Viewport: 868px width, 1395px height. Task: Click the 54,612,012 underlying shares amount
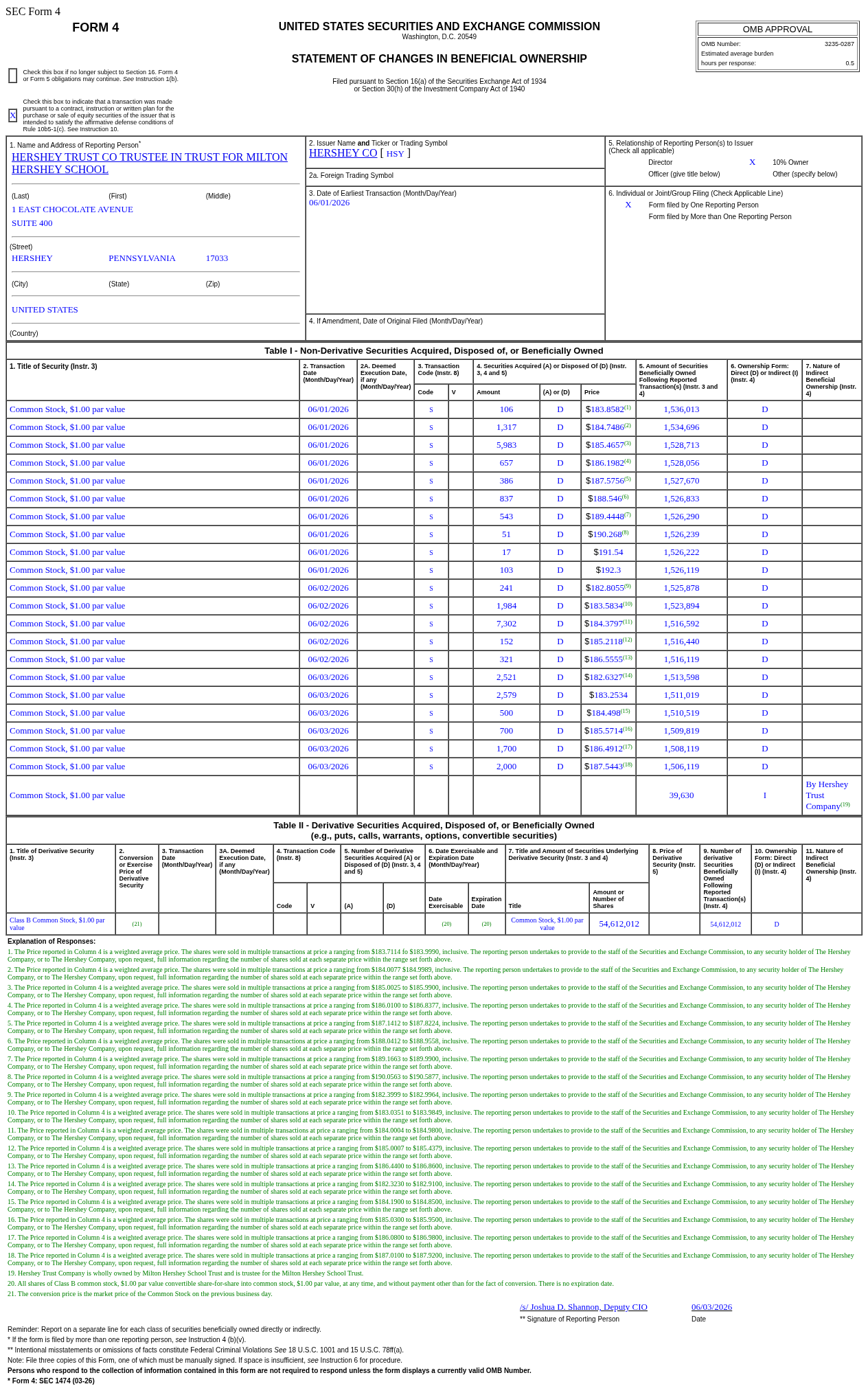point(619,924)
